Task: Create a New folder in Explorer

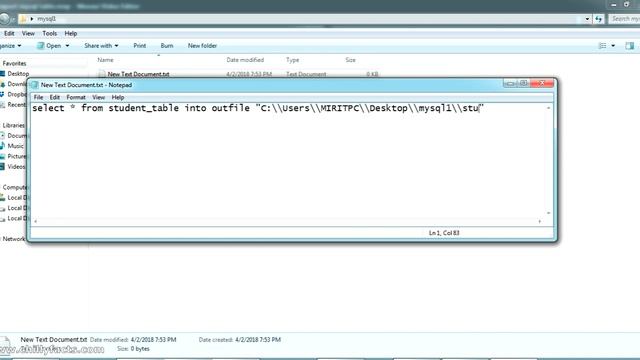Action: coord(202,46)
